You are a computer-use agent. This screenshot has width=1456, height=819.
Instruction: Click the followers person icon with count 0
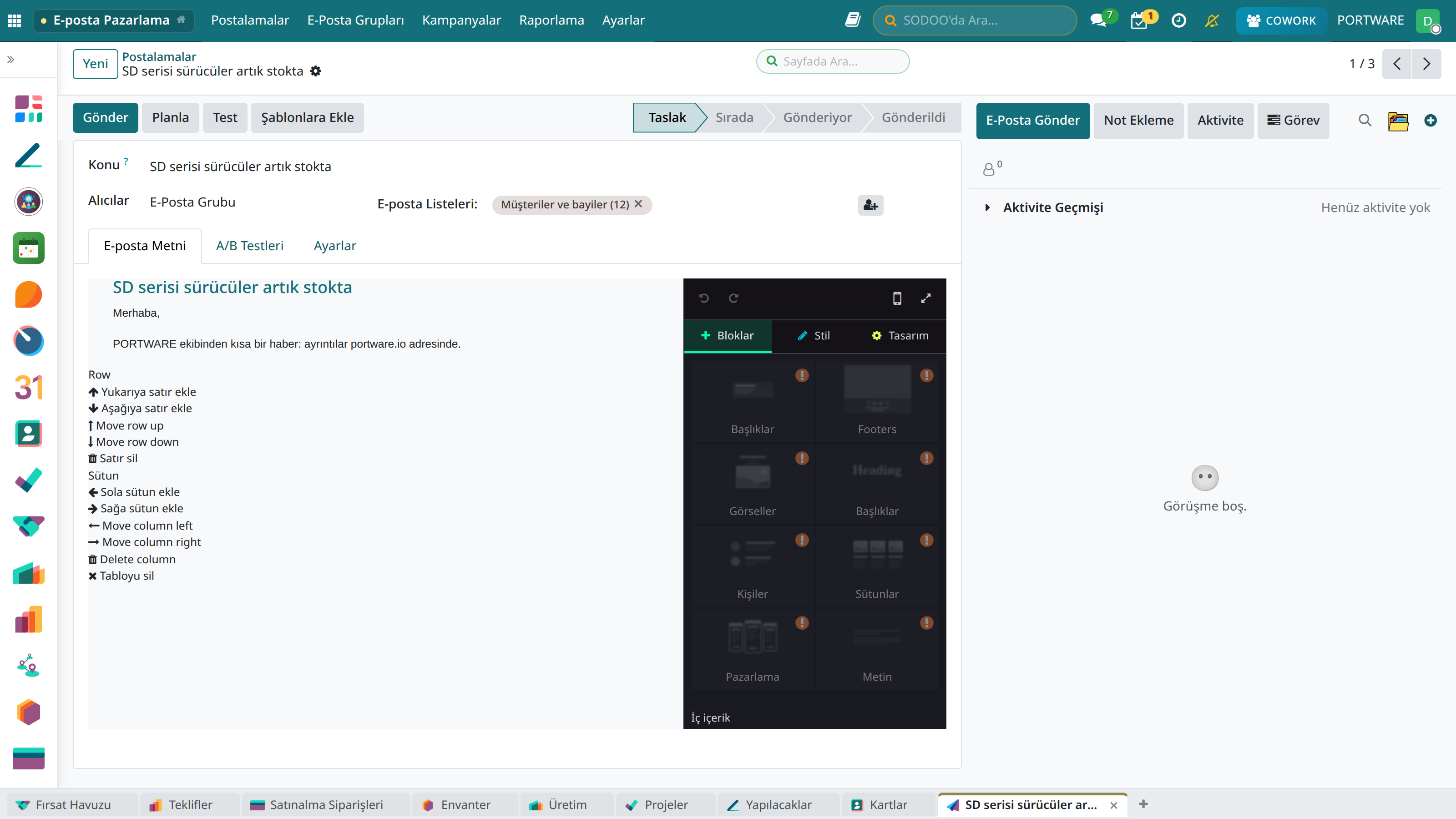[992, 168]
